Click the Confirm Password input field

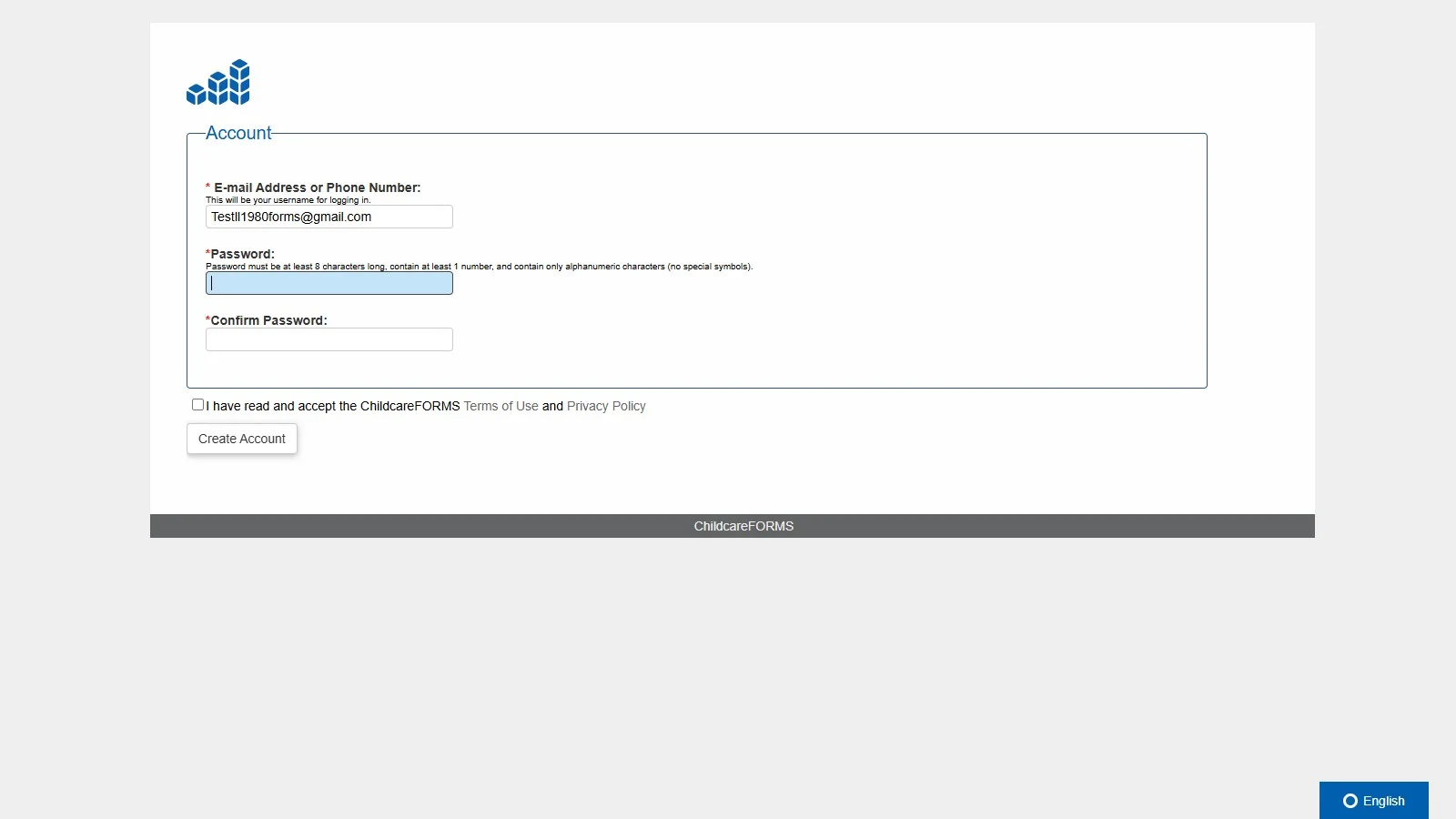[x=329, y=339]
